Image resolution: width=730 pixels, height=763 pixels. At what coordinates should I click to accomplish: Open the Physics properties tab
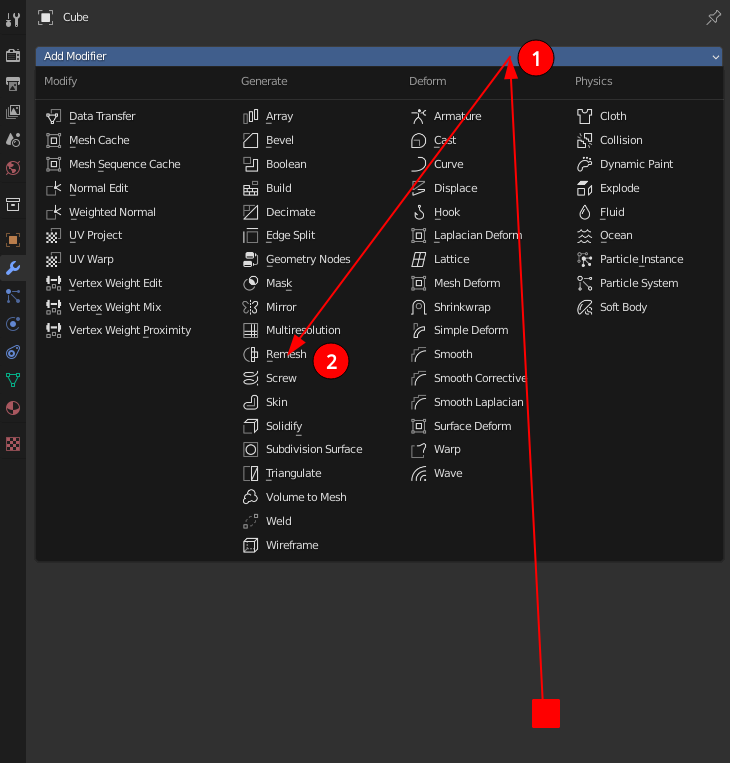click(13, 324)
